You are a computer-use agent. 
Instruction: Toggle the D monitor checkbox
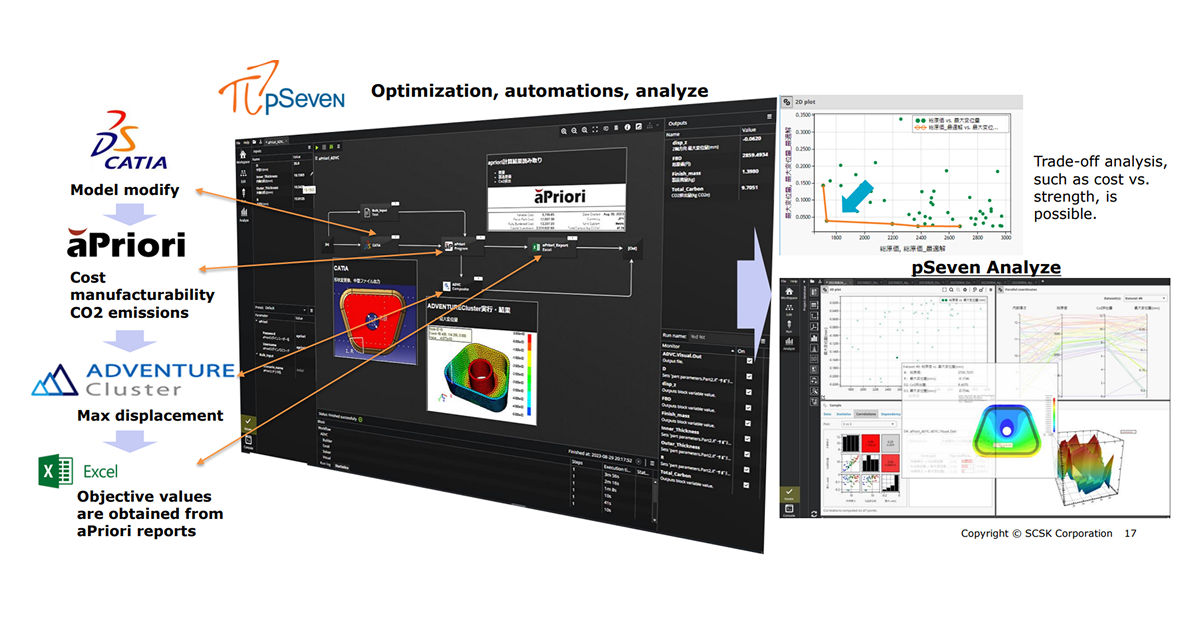click(x=749, y=376)
